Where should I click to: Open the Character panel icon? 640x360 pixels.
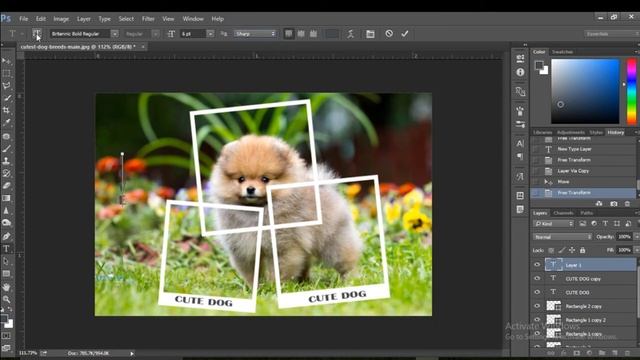[x=520, y=144]
